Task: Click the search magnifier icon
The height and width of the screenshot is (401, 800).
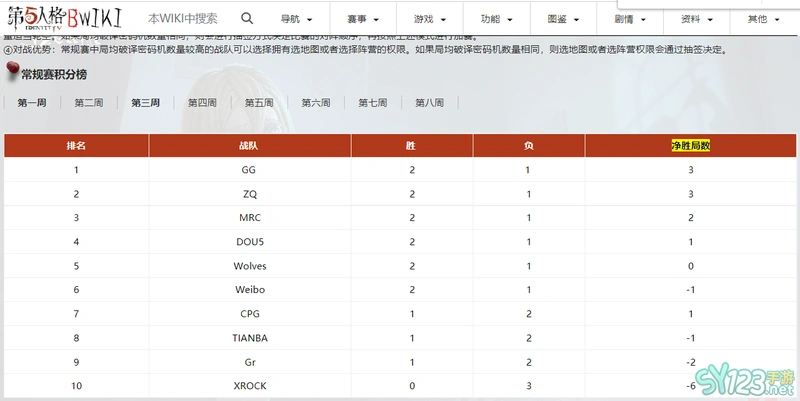Action: [247, 19]
